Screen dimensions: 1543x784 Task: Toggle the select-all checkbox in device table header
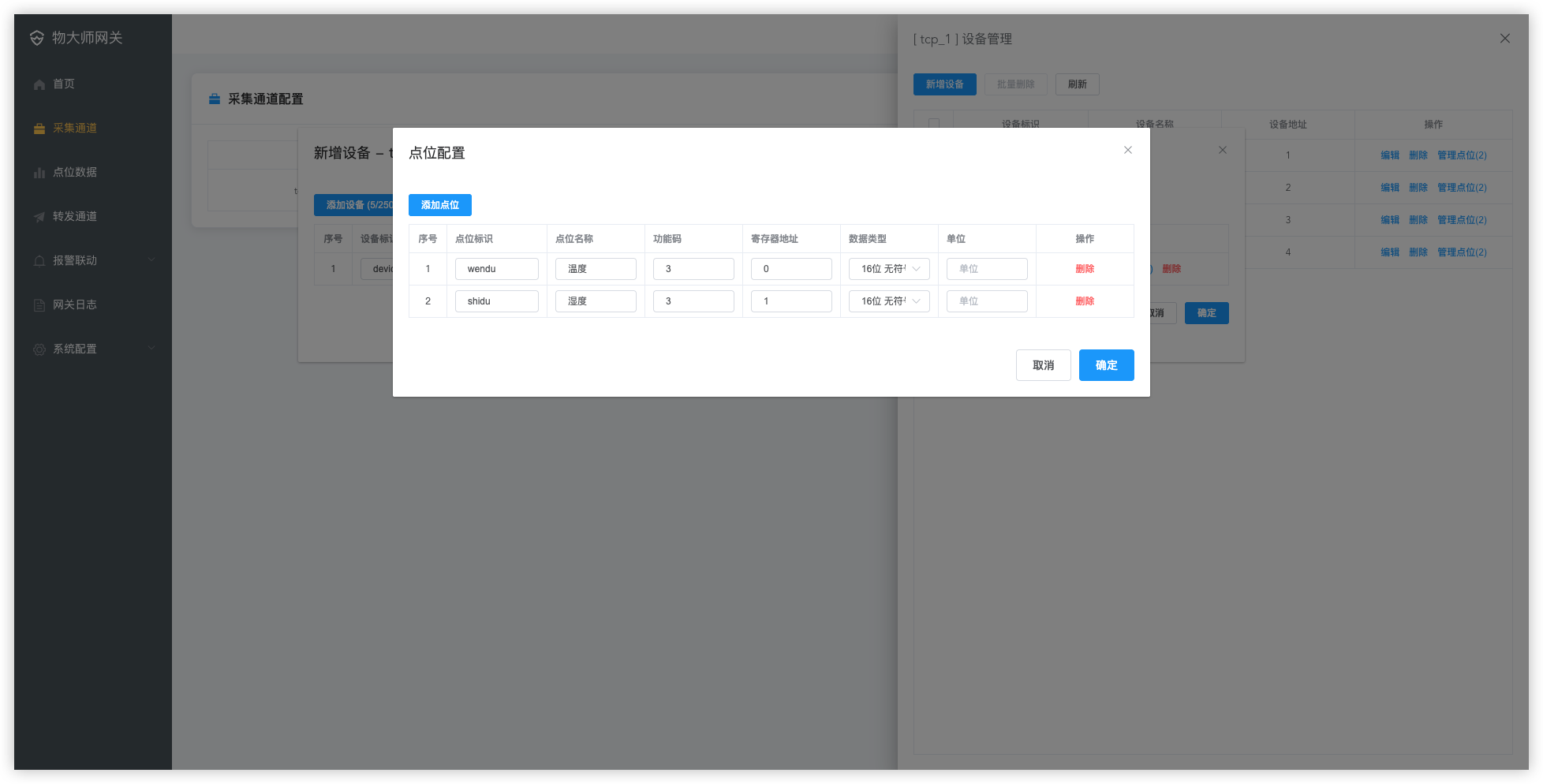click(x=934, y=124)
